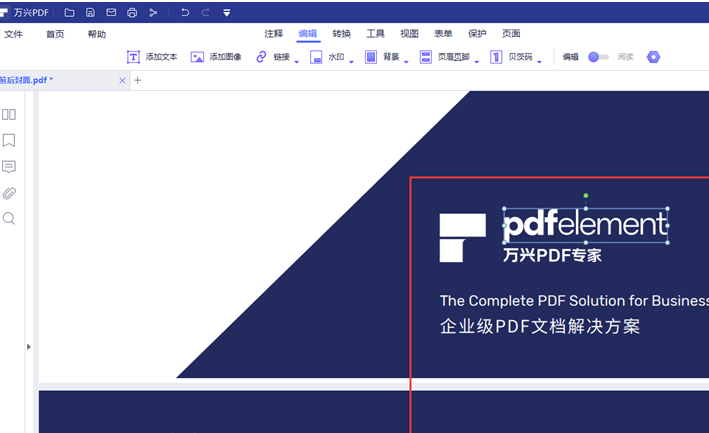Viewport: 709px width, 433px height.
Task: Click the share icon in the title bar
Action: [153, 13]
